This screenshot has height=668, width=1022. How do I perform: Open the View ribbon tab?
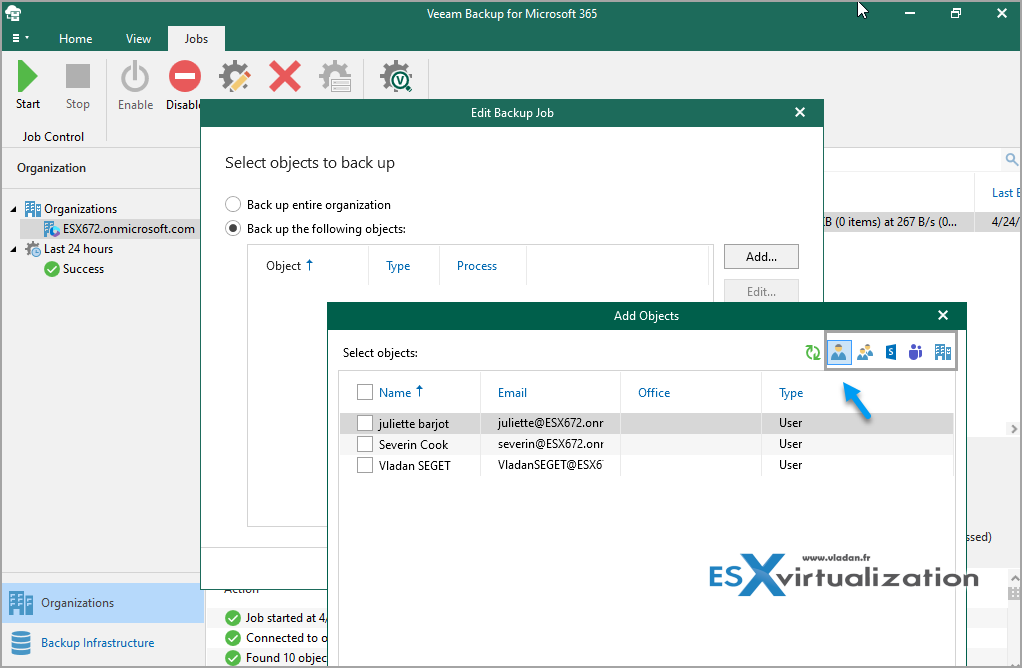coord(138,38)
